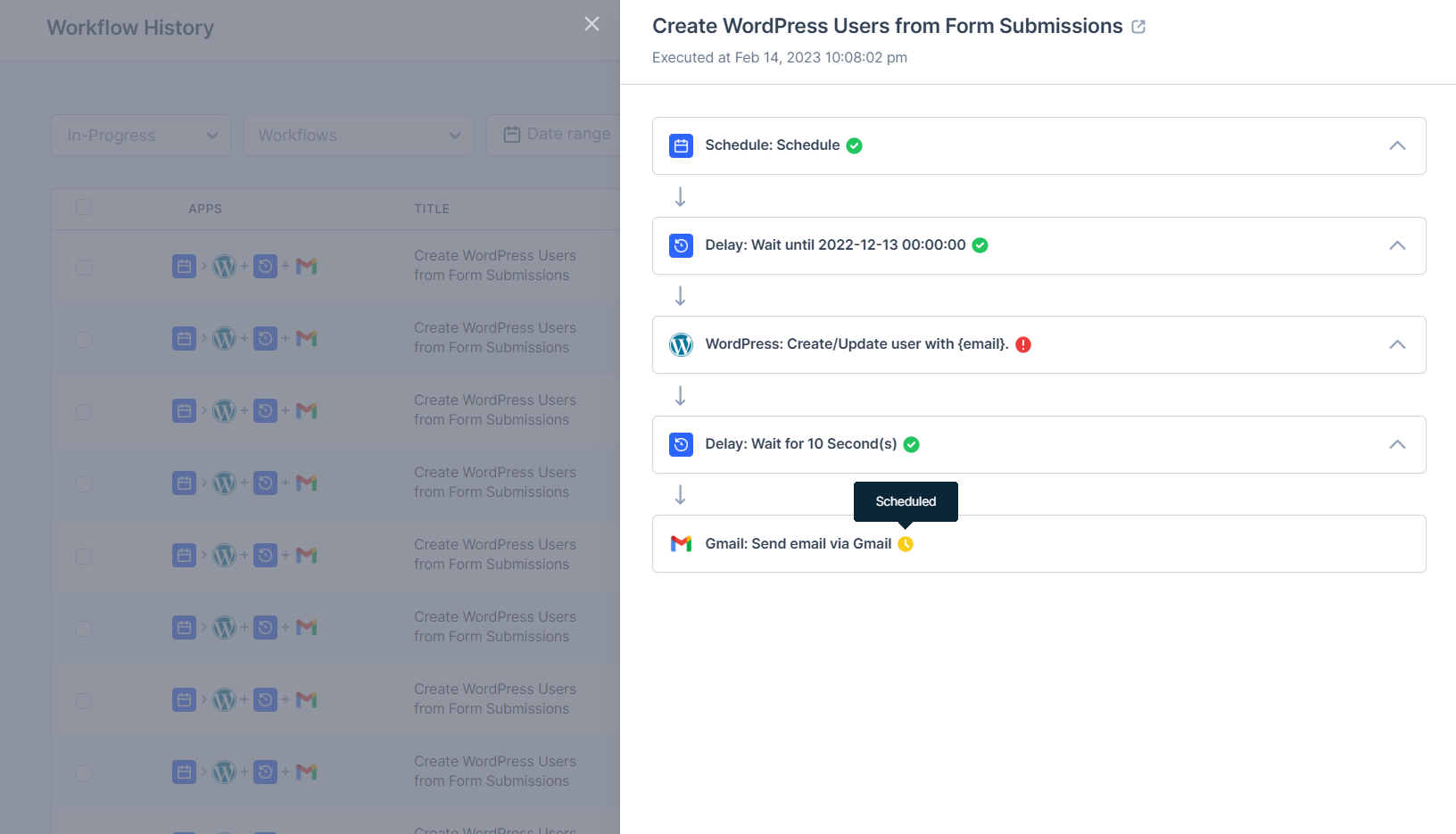The height and width of the screenshot is (834, 1456).
Task: Open first Create WordPress Users row title
Action: (x=494, y=266)
